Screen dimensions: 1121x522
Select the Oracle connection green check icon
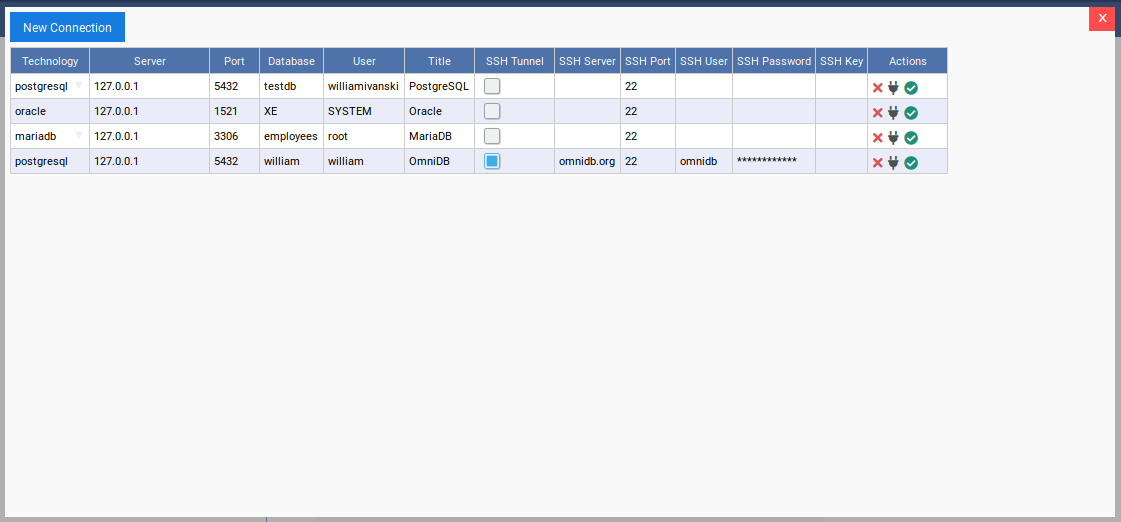click(x=911, y=112)
